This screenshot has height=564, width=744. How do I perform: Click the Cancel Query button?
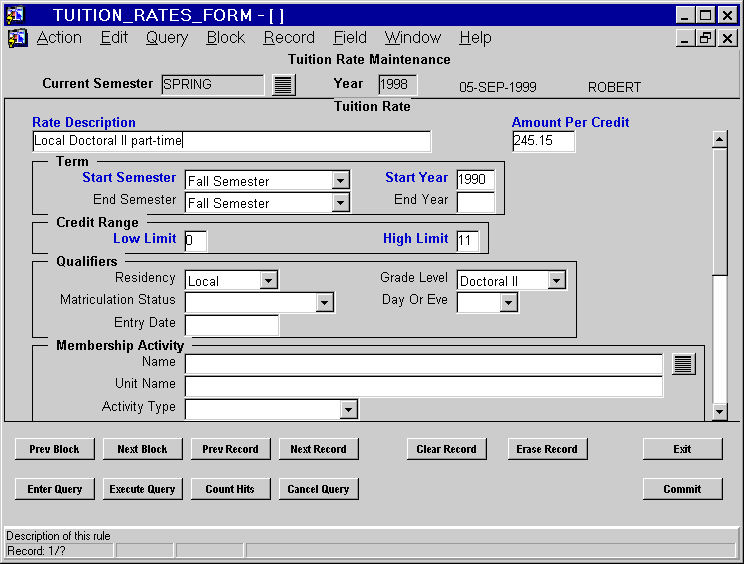point(318,489)
